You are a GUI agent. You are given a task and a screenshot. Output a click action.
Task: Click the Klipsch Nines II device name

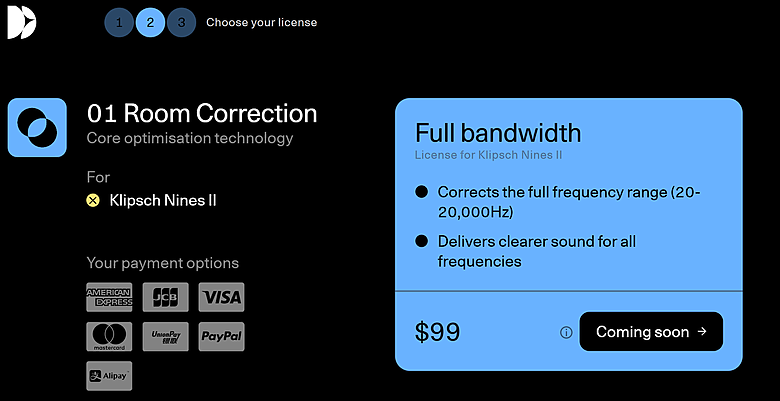(163, 201)
